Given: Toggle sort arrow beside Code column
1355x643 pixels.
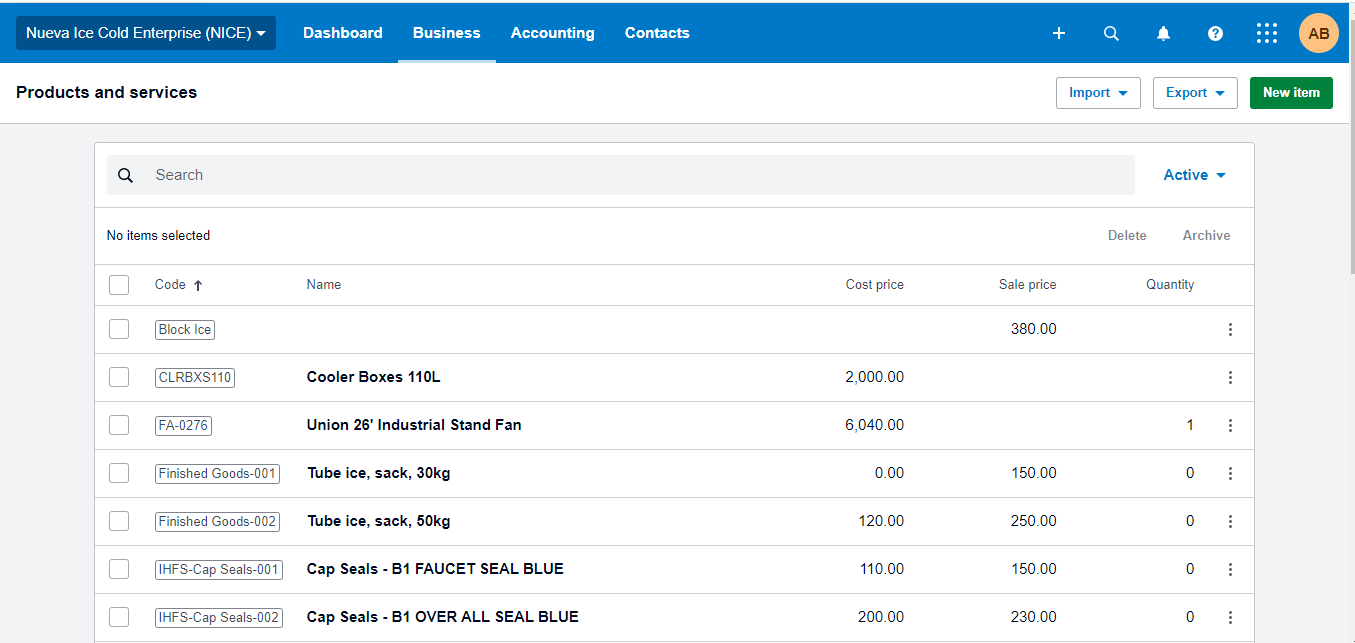Looking at the screenshot, I should pos(198,285).
